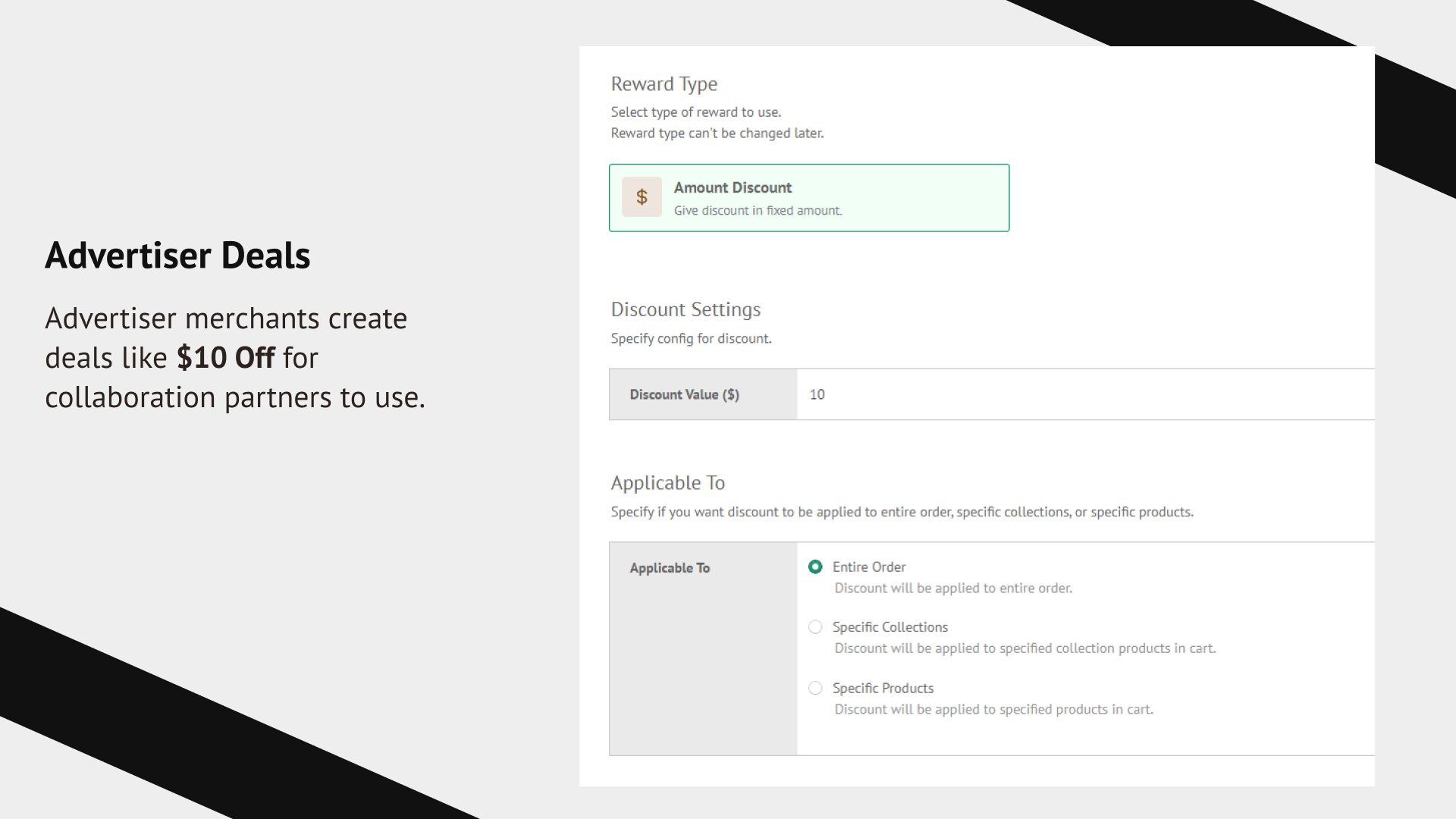The width and height of the screenshot is (1456, 819).
Task: Click the Applicable To row label
Action: coord(670,568)
